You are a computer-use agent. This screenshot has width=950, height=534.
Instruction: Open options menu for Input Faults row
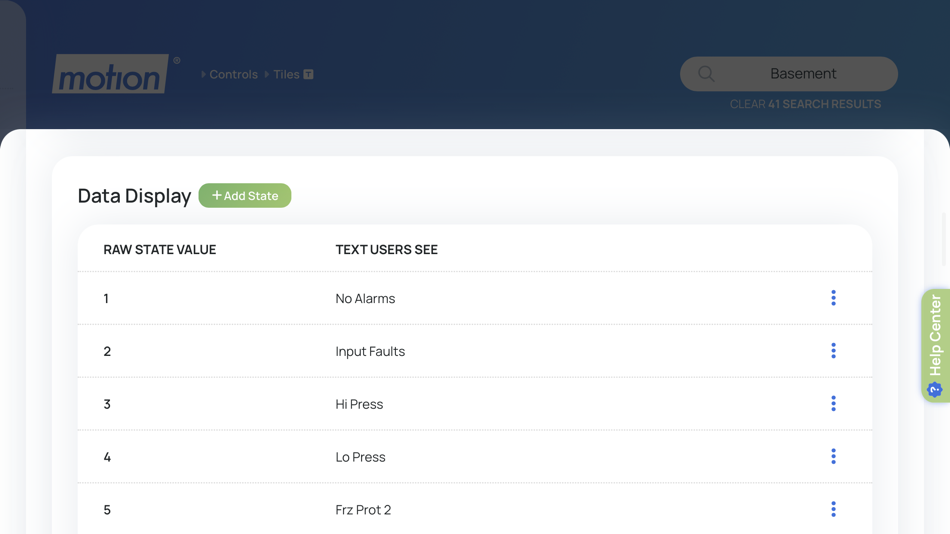(834, 350)
